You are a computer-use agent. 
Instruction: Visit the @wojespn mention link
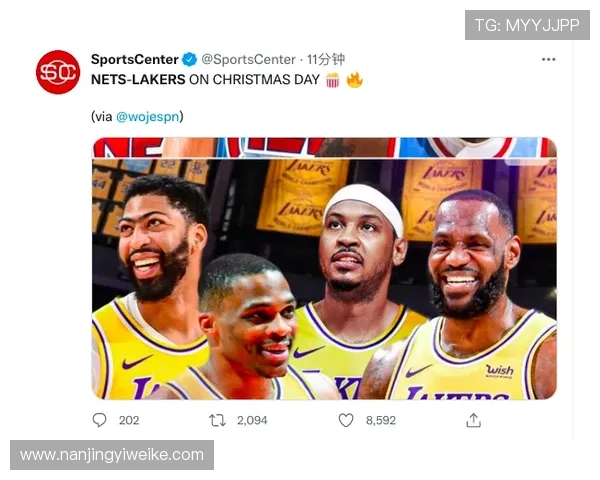[148, 116]
